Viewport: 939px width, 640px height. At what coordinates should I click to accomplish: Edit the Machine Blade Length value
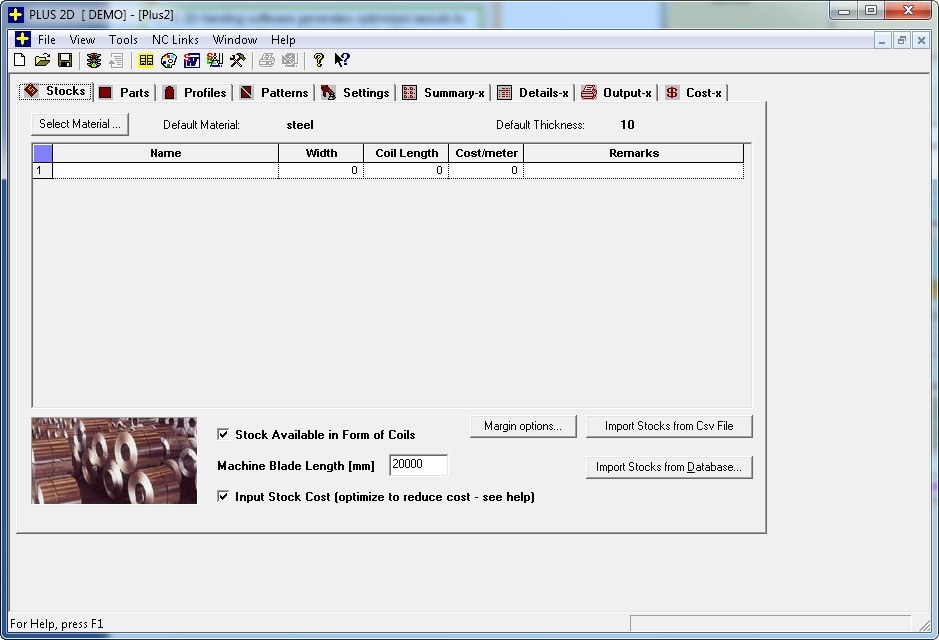417,464
